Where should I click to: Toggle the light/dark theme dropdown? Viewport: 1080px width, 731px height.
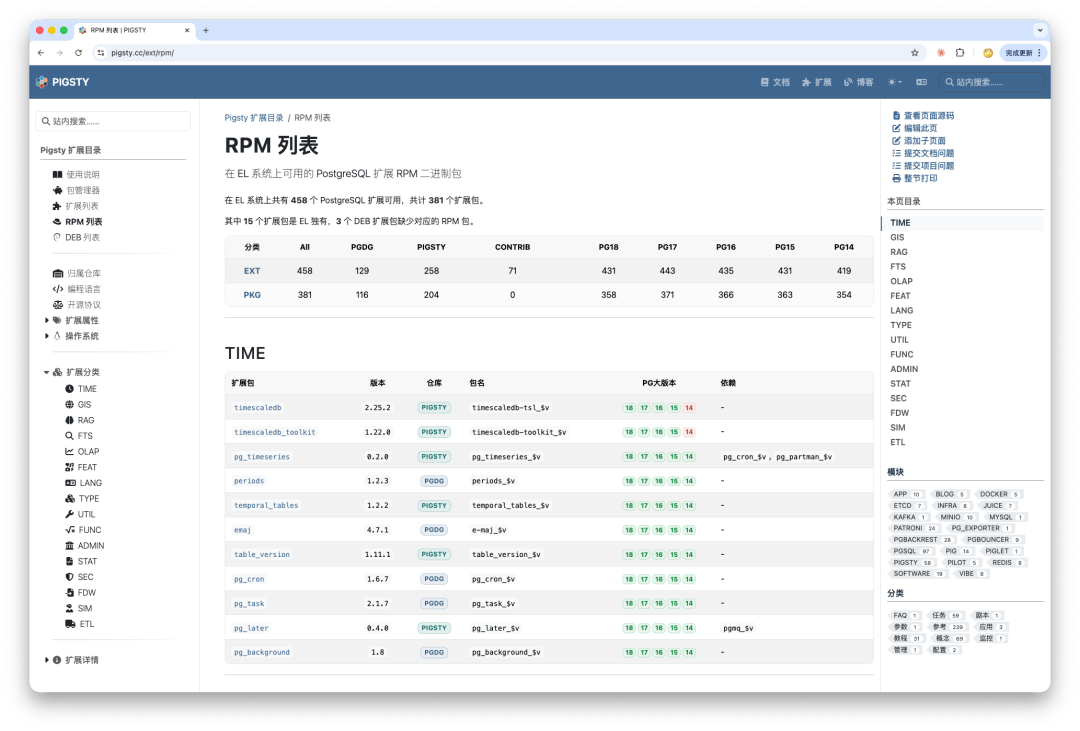(895, 82)
